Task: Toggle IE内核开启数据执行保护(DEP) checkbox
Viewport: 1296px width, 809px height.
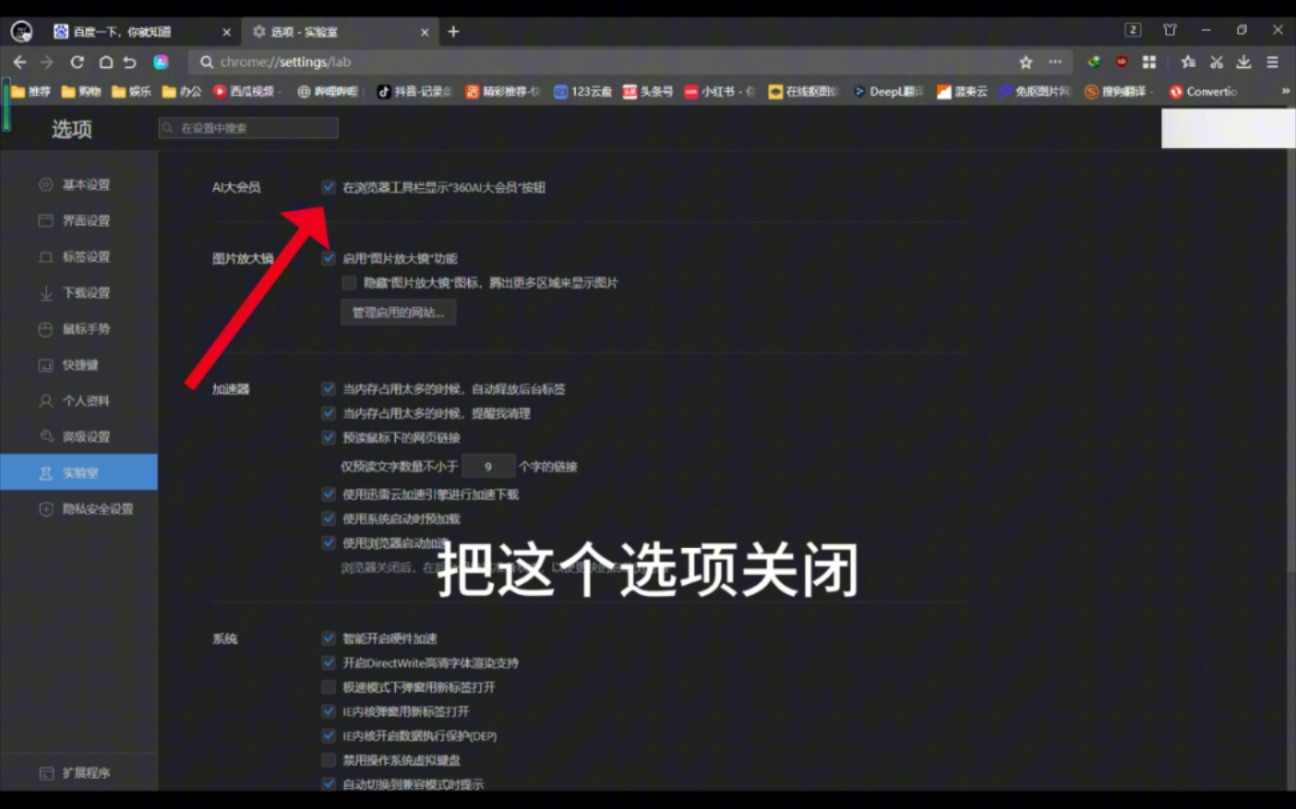Action: click(328, 736)
